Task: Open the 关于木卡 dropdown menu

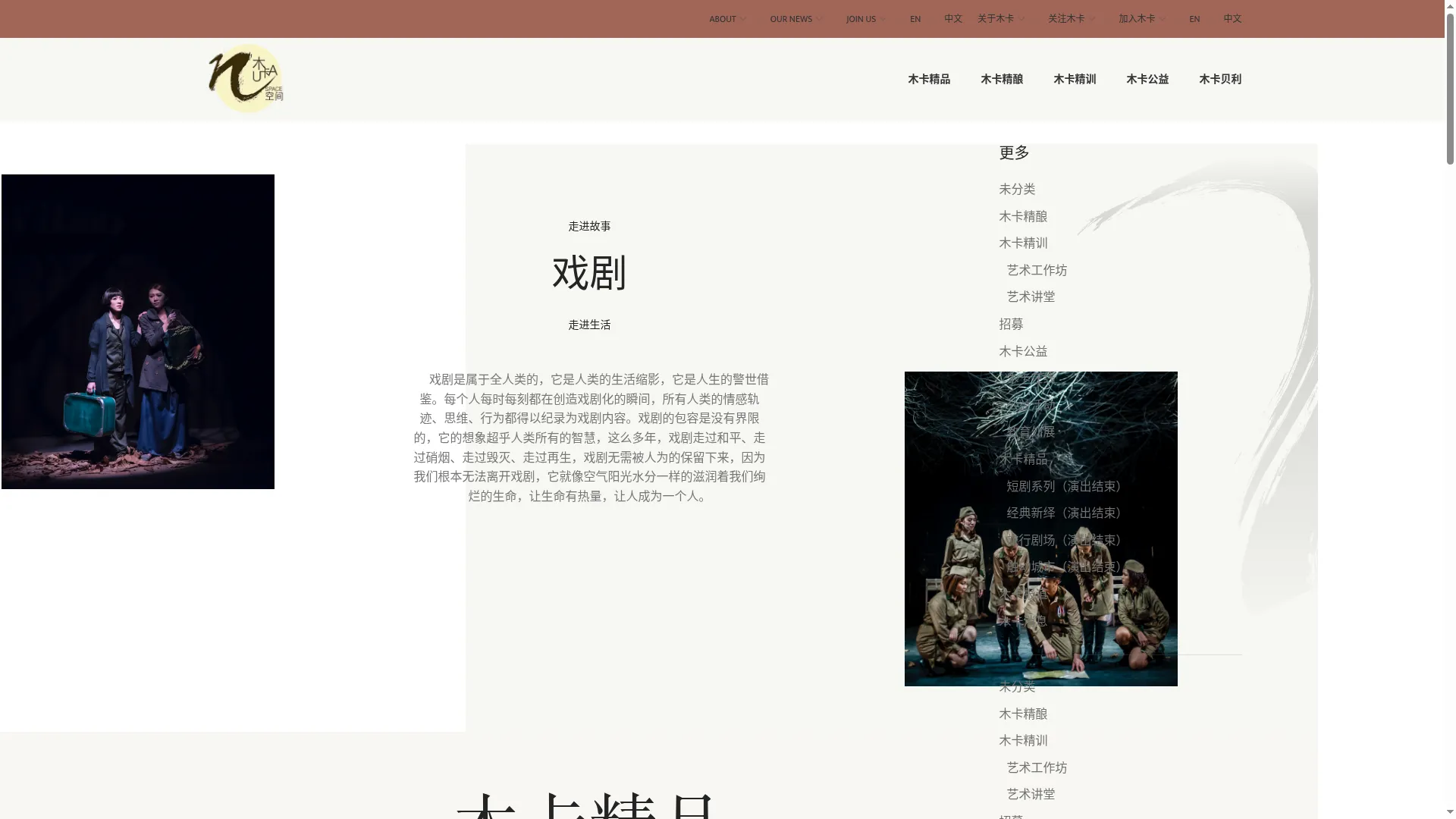Action: 1000,19
